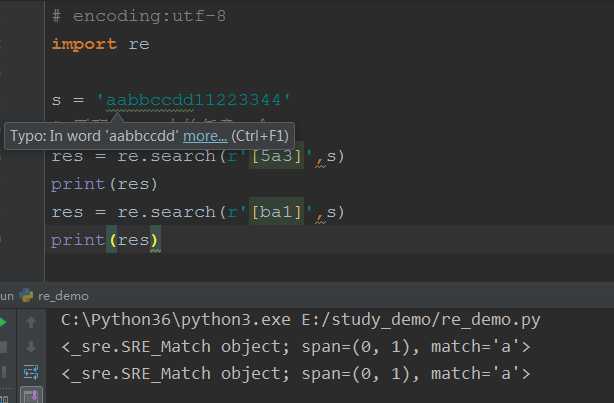Open the 'more...' link in the Typo tooltip
The height and width of the screenshot is (403, 614).
tap(205, 136)
